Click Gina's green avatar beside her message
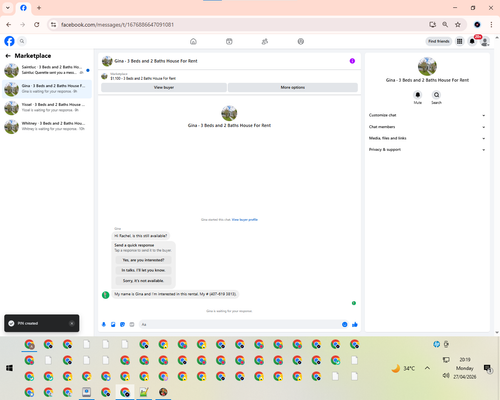 pos(105,295)
